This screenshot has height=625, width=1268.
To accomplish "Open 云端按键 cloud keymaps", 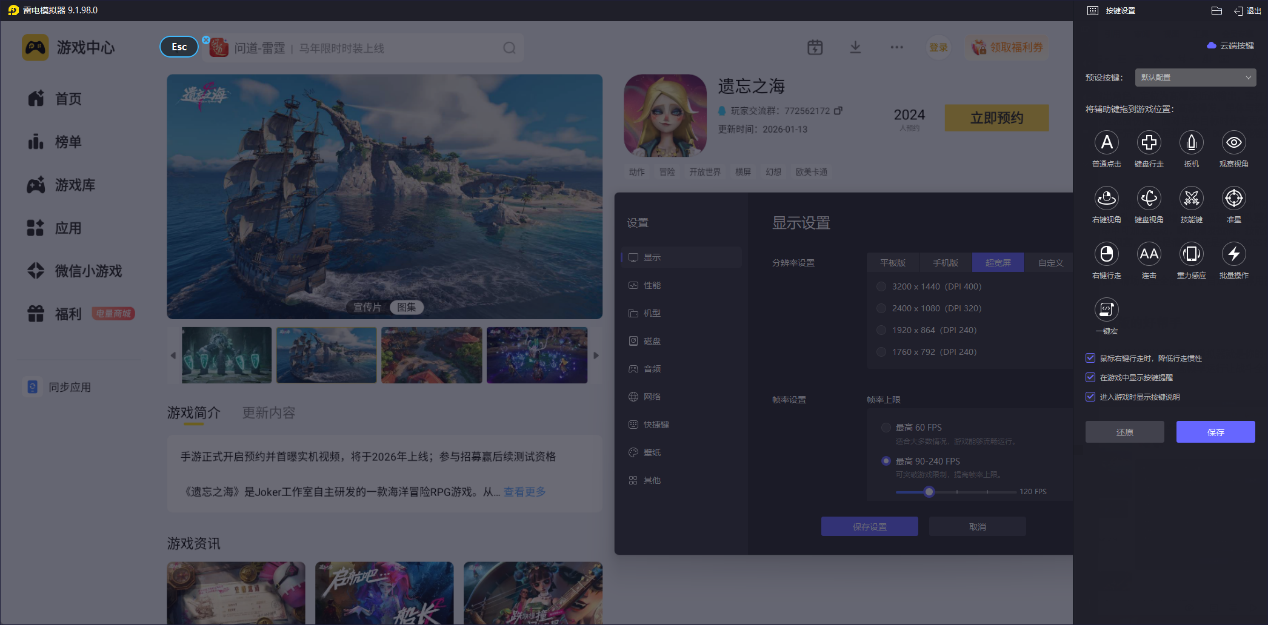I will click(x=1230, y=46).
